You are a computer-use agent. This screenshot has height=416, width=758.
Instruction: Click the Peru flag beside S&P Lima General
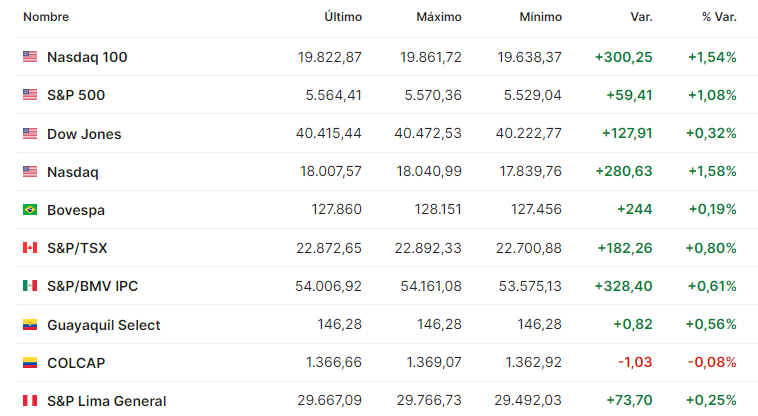click(30, 401)
